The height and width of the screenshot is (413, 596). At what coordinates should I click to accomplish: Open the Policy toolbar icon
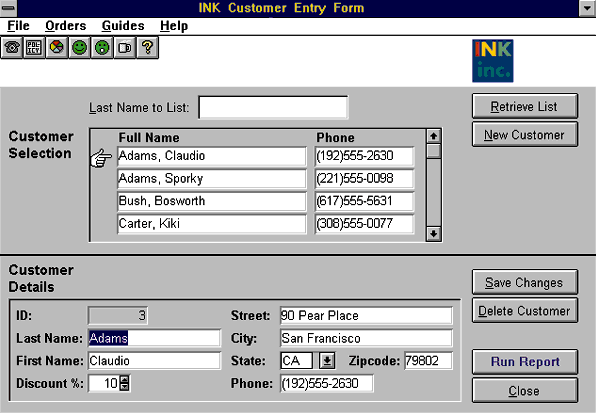coord(34,48)
